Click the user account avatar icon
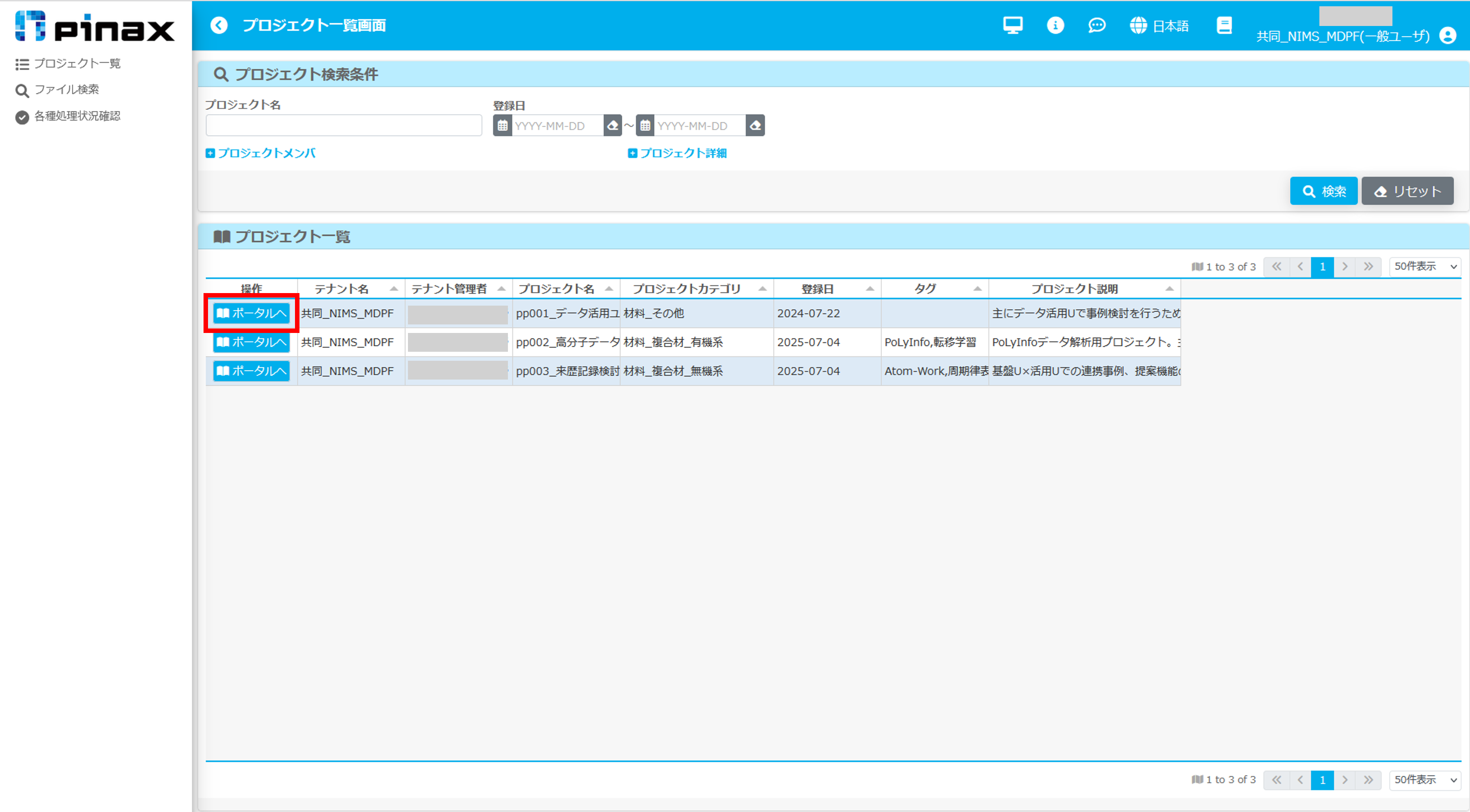The height and width of the screenshot is (812, 1470). [x=1447, y=36]
